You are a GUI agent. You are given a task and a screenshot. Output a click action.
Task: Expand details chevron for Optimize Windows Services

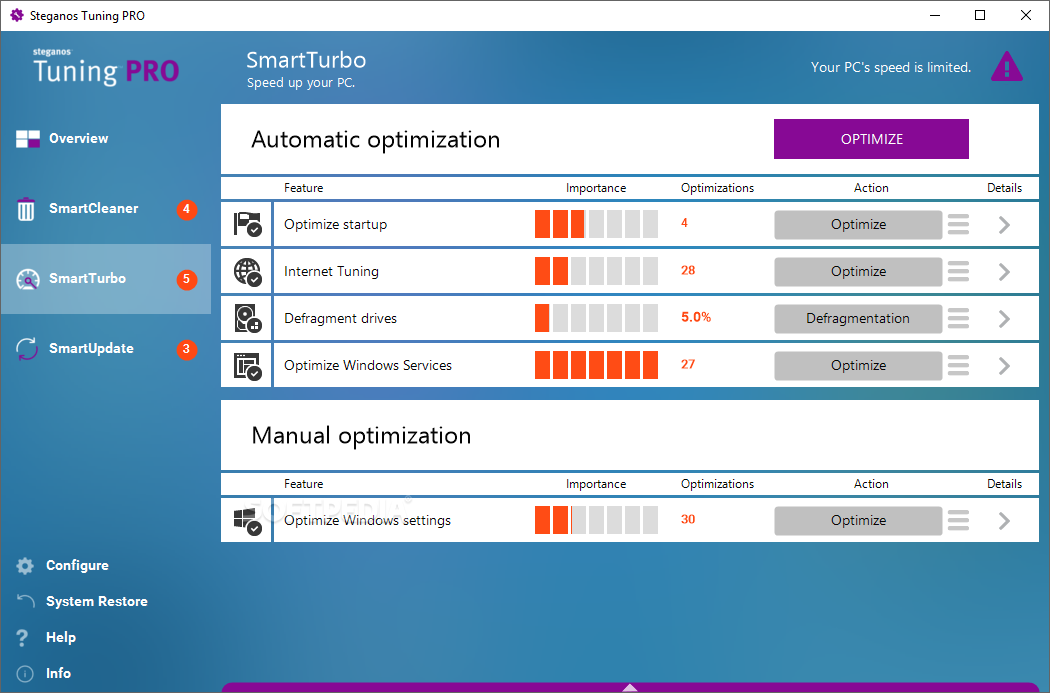(x=1004, y=366)
